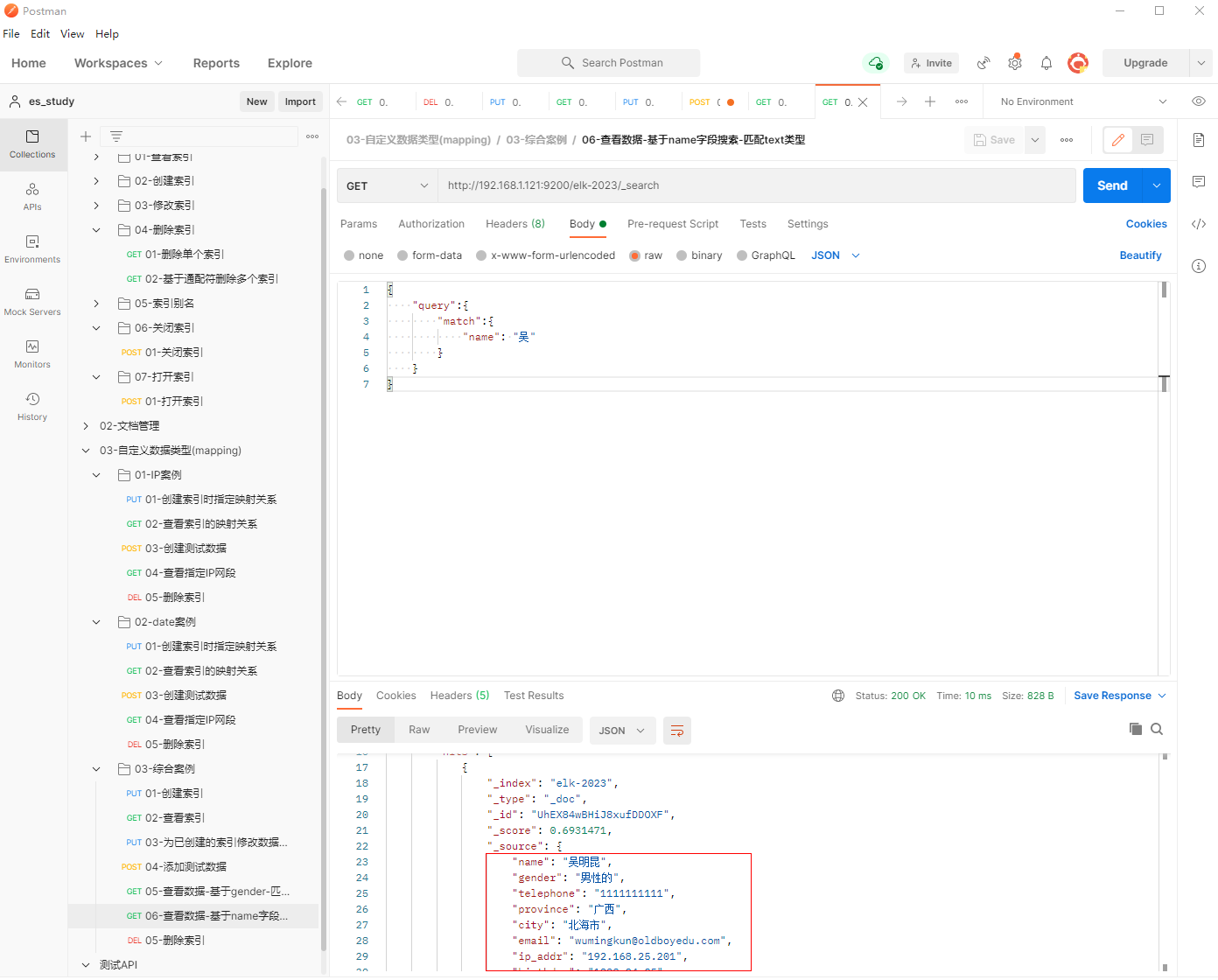The height and width of the screenshot is (980, 1218).
Task: Open notifications bell icon
Action: point(1046,63)
